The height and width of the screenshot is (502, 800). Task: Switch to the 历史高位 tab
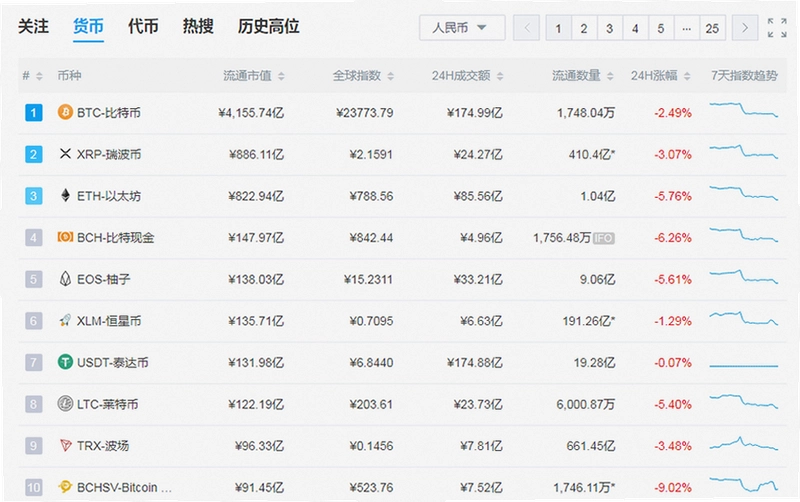[268, 26]
